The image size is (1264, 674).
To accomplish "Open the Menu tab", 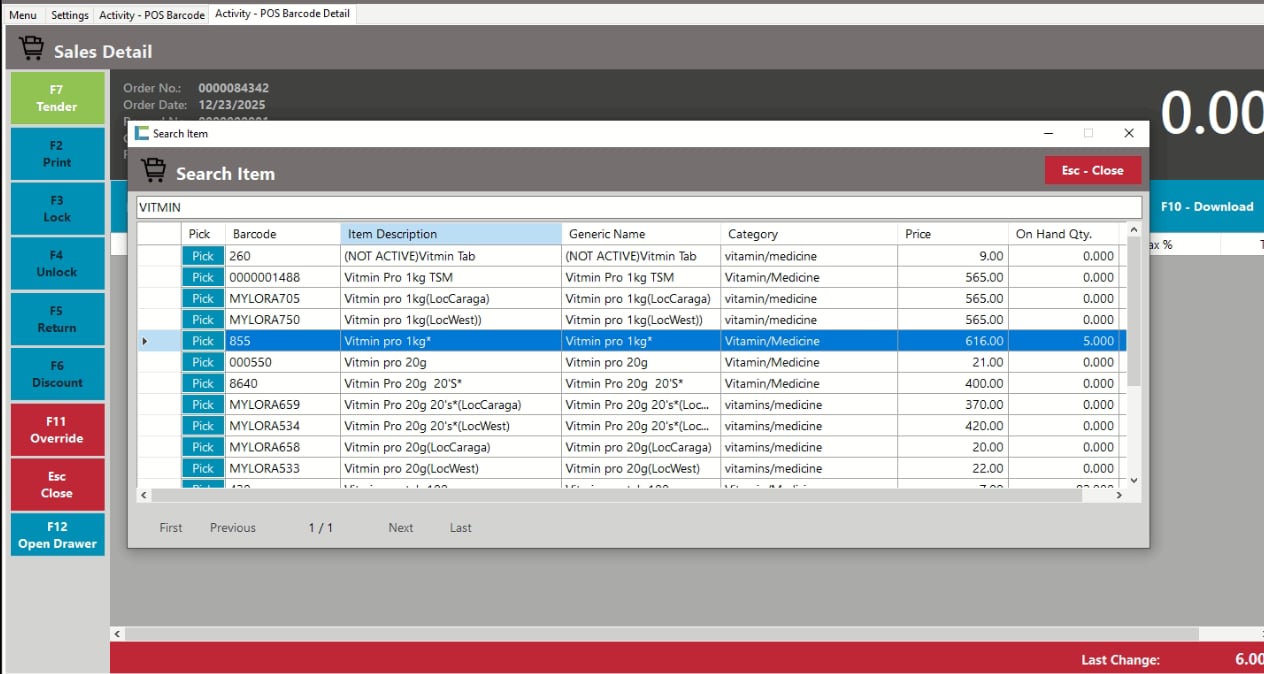I will coord(23,15).
